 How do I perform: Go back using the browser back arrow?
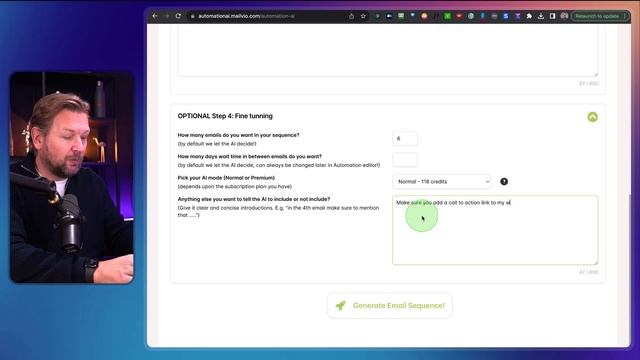[155, 16]
